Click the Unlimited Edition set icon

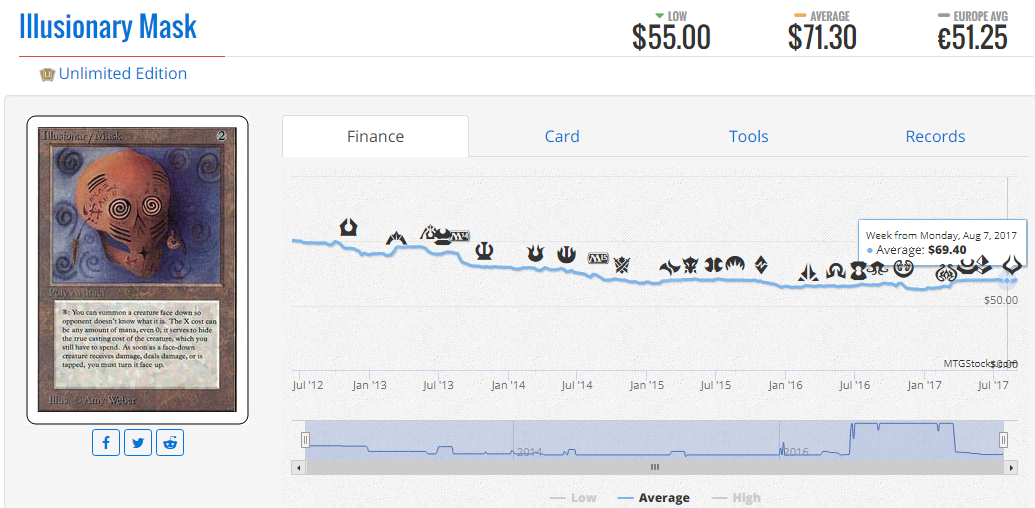47,74
